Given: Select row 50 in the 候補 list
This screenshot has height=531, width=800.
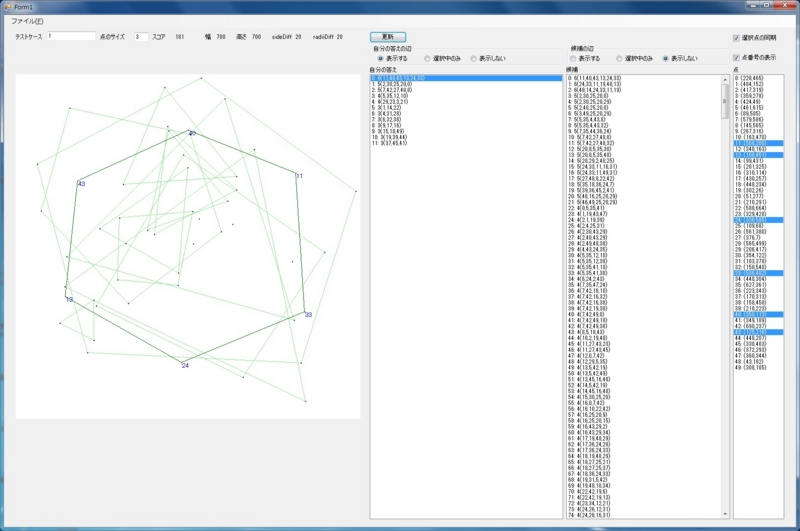Looking at the screenshot, I should [644, 373].
